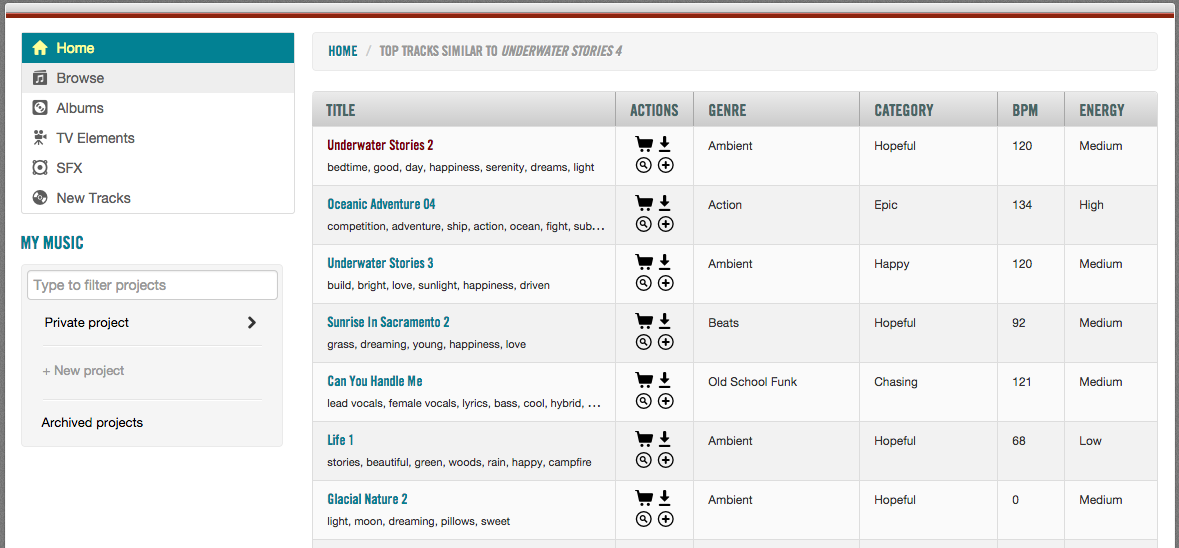1179x548 pixels.
Task: Click the cart icon for Underwater Stories 2
Action: point(644,145)
